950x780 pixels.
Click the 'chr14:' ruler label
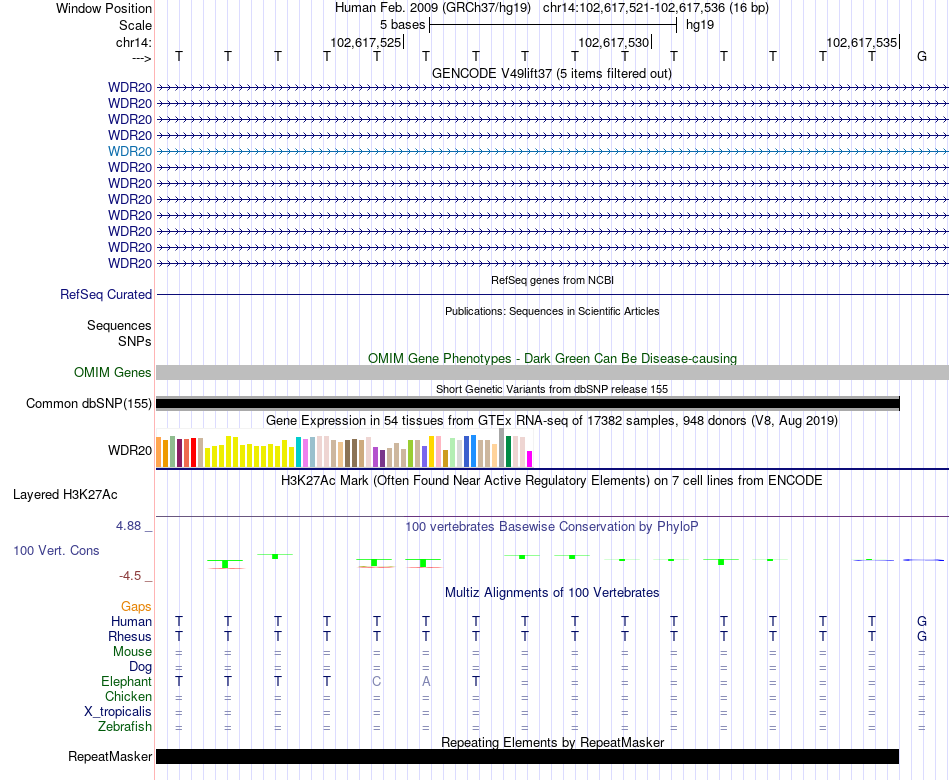click(133, 42)
